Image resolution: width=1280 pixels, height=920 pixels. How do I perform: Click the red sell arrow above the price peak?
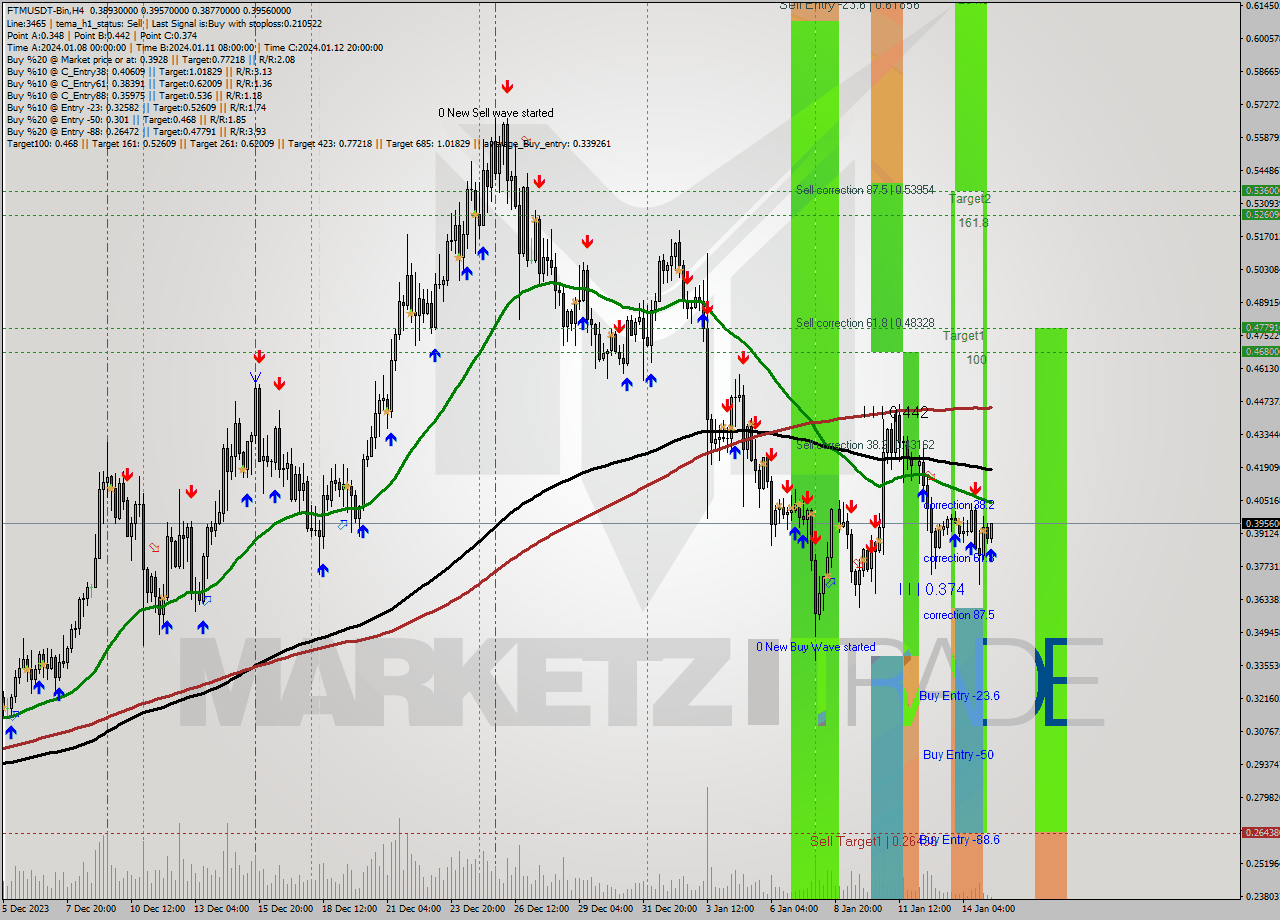tap(508, 87)
